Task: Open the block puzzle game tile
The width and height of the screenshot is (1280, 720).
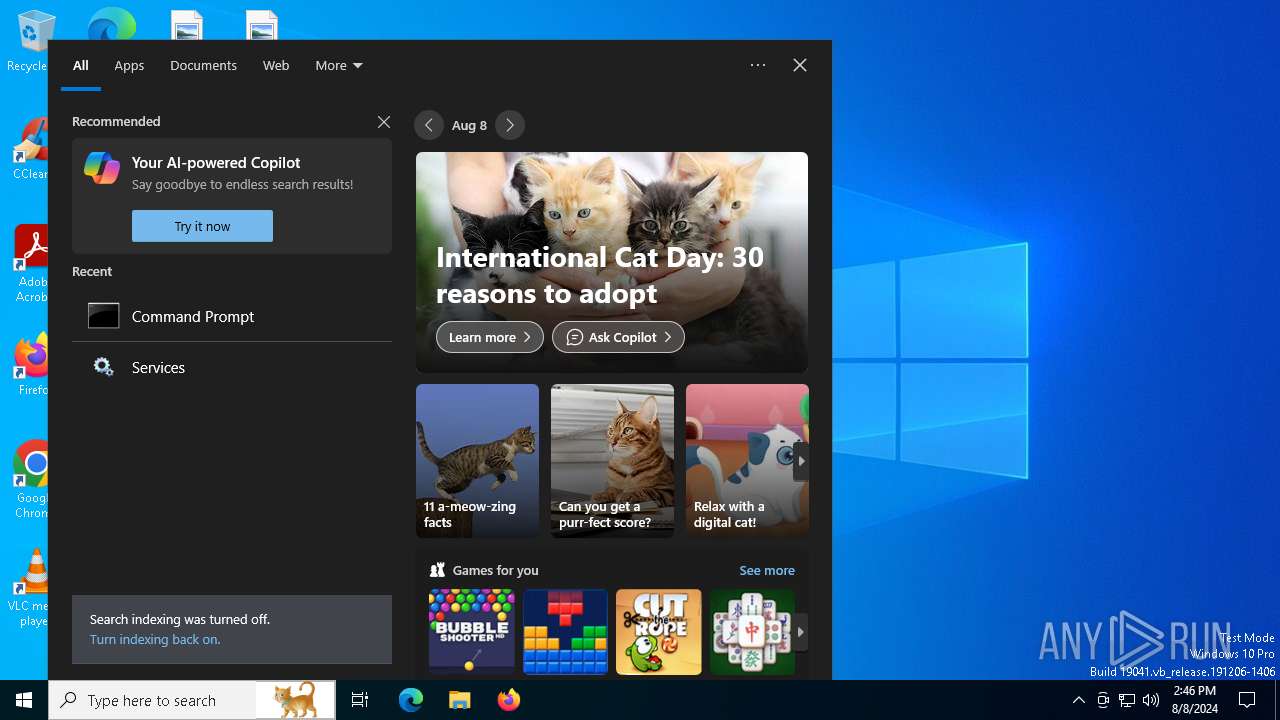Action: [565, 632]
